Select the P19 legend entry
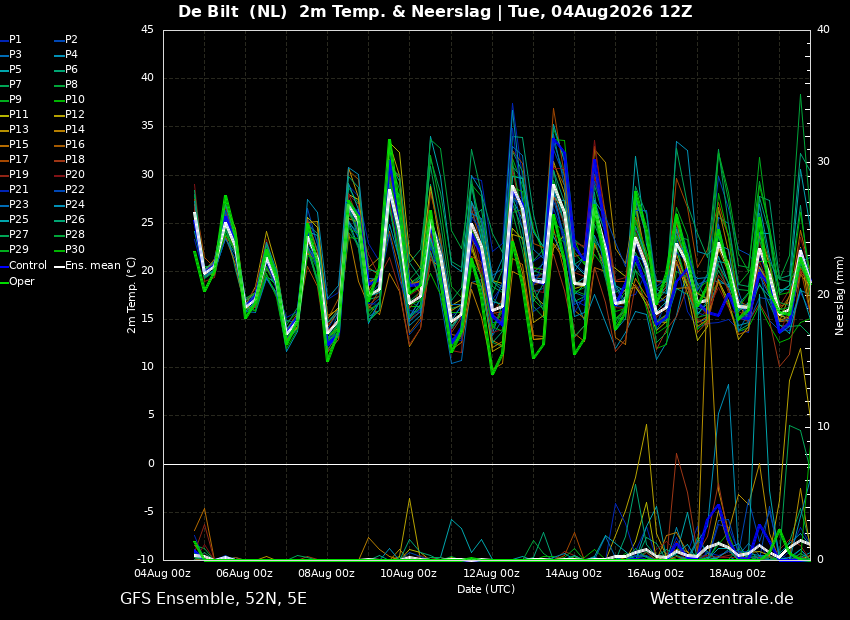Viewport: 850px width, 620px height. pos(15,175)
